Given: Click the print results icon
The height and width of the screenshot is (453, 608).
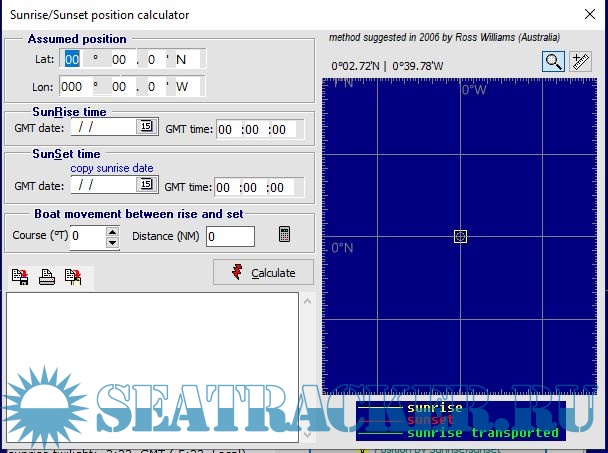Looking at the screenshot, I should tap(46, 277).
